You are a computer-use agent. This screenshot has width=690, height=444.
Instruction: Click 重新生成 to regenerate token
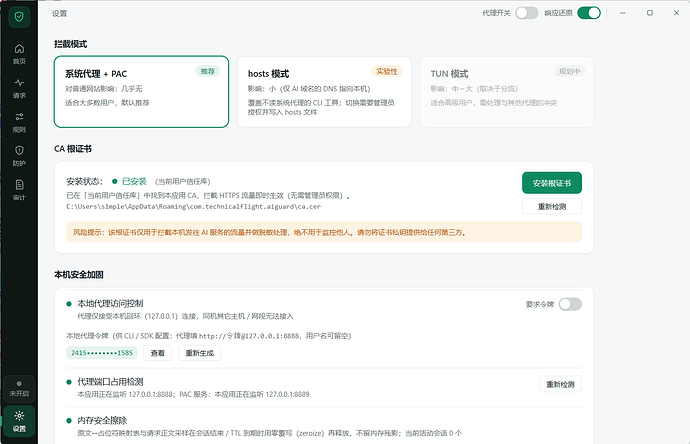[x=199, y=353]
